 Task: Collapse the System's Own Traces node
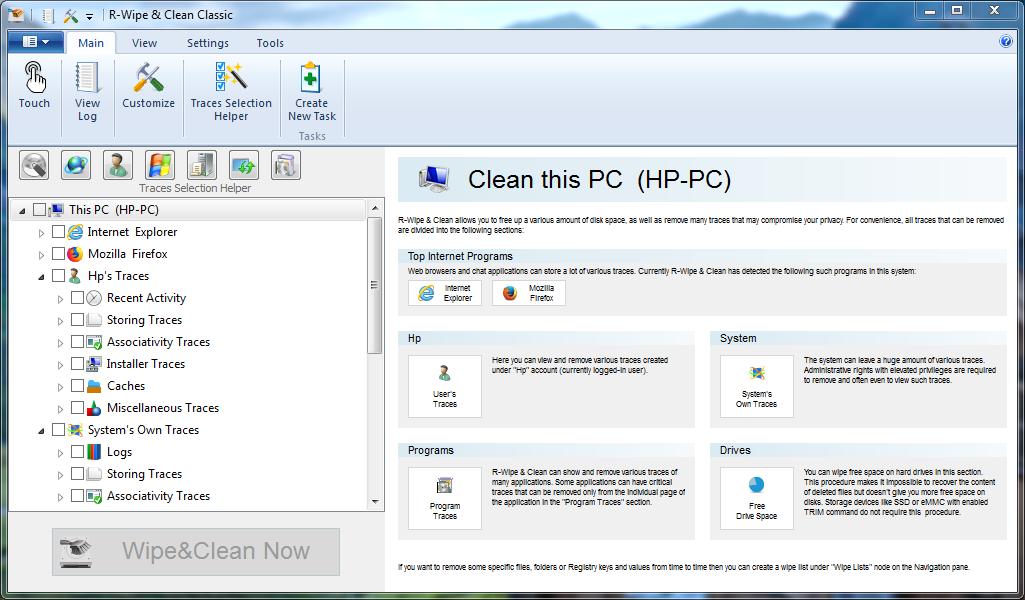point(41,431)
